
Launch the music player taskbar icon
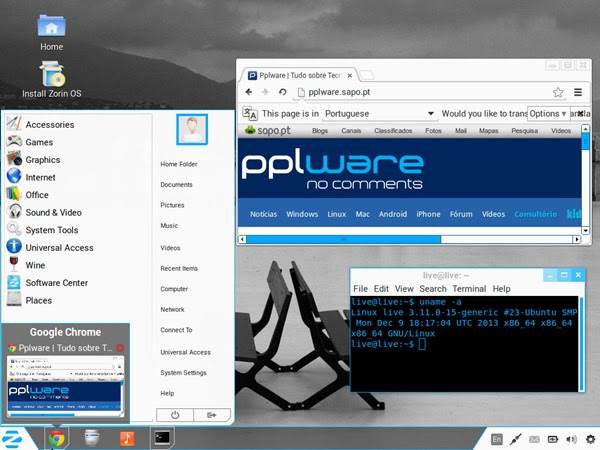pyautogui.click(x=127, y=439)
